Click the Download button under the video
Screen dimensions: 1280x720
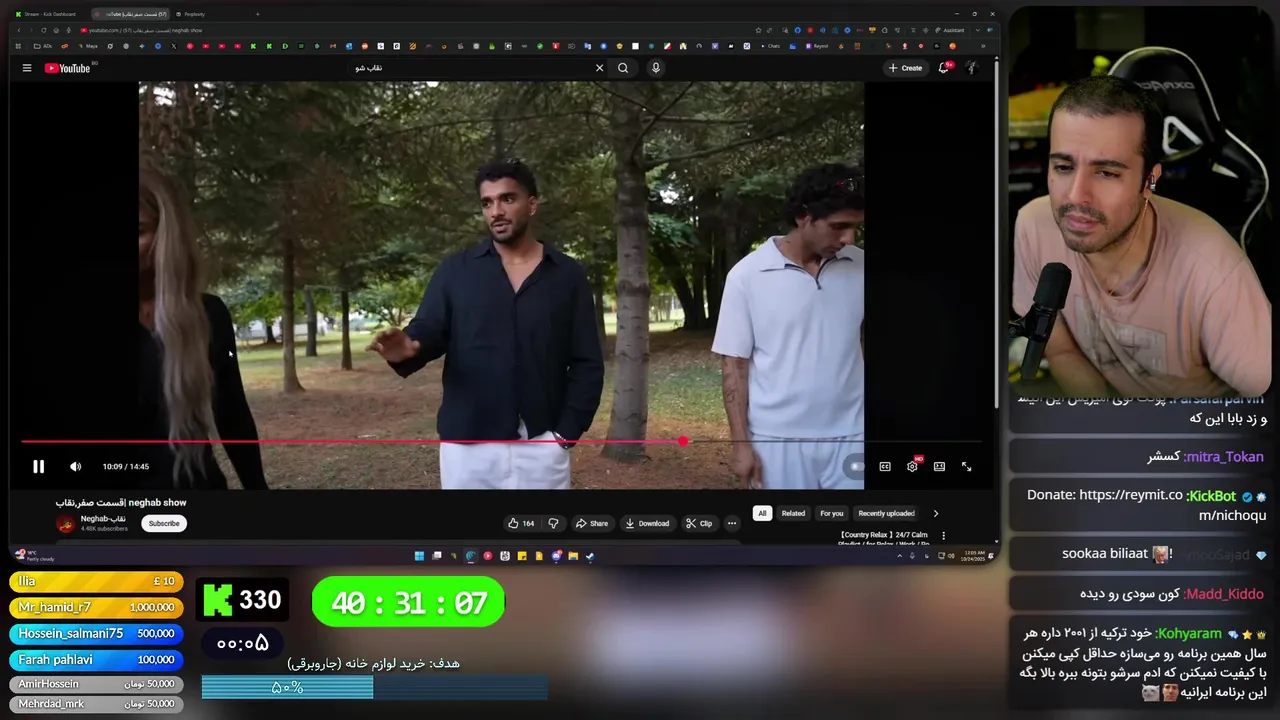pyautogui.click(x=647, y=523)
